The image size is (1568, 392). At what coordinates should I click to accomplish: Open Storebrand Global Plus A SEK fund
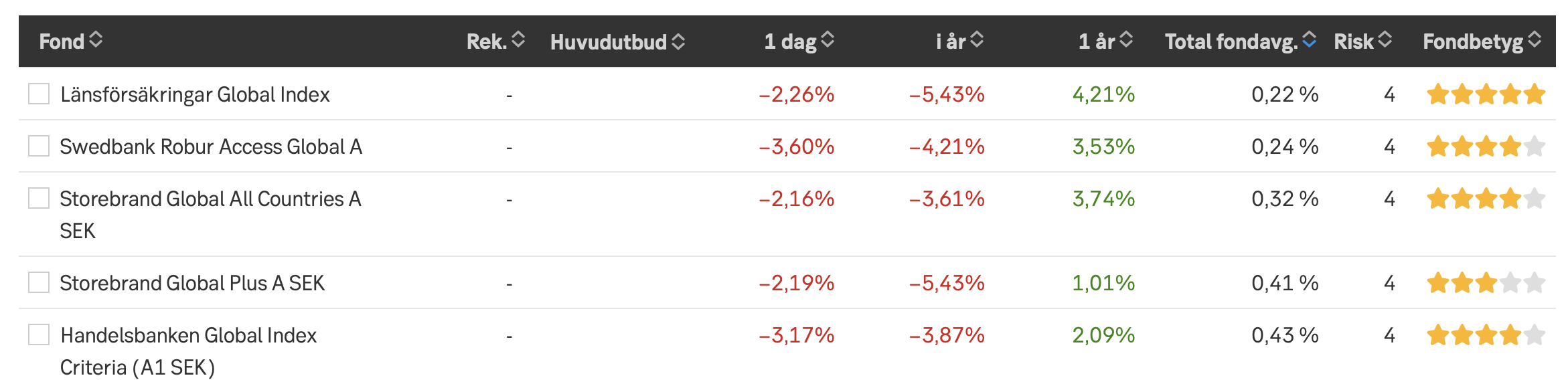(192, 284)
